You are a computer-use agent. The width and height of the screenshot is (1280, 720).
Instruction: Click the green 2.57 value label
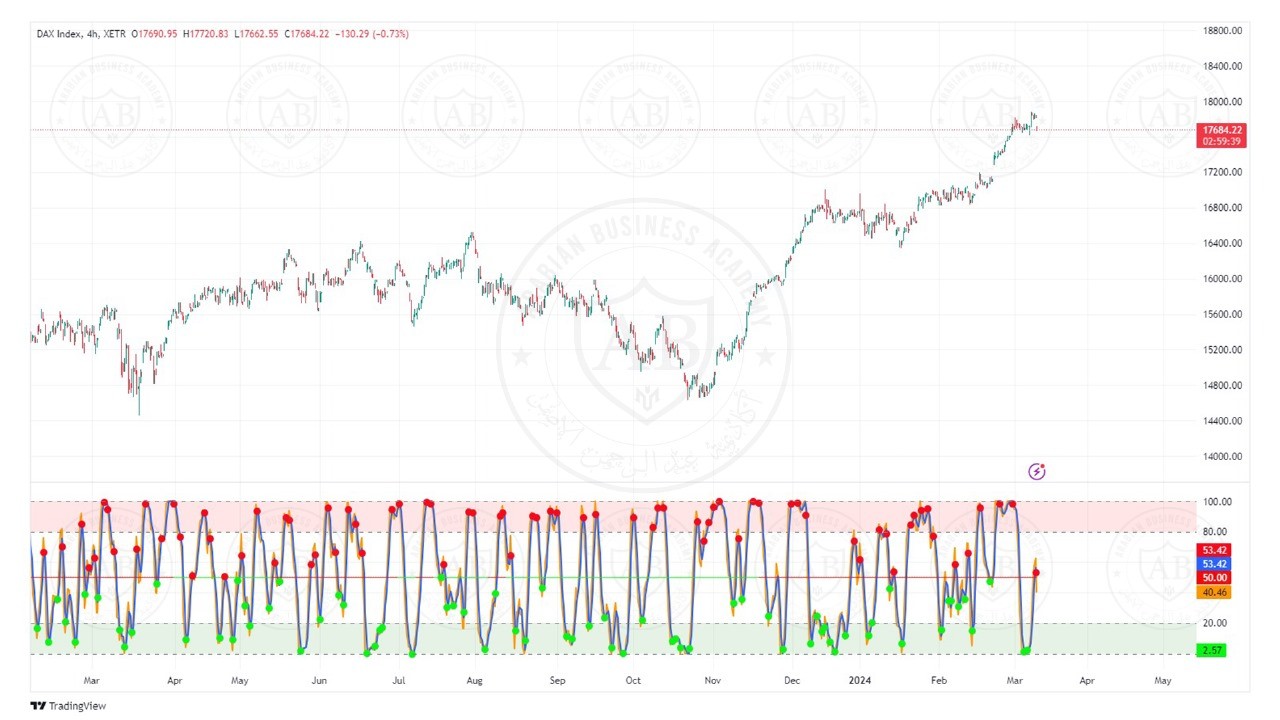[x=1213, y=650]
